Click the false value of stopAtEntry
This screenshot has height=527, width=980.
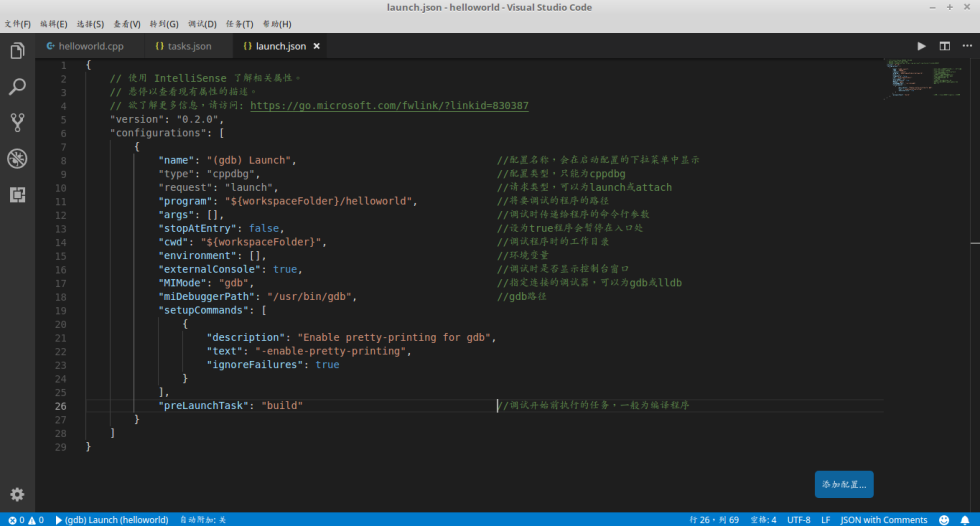[264, 228]
